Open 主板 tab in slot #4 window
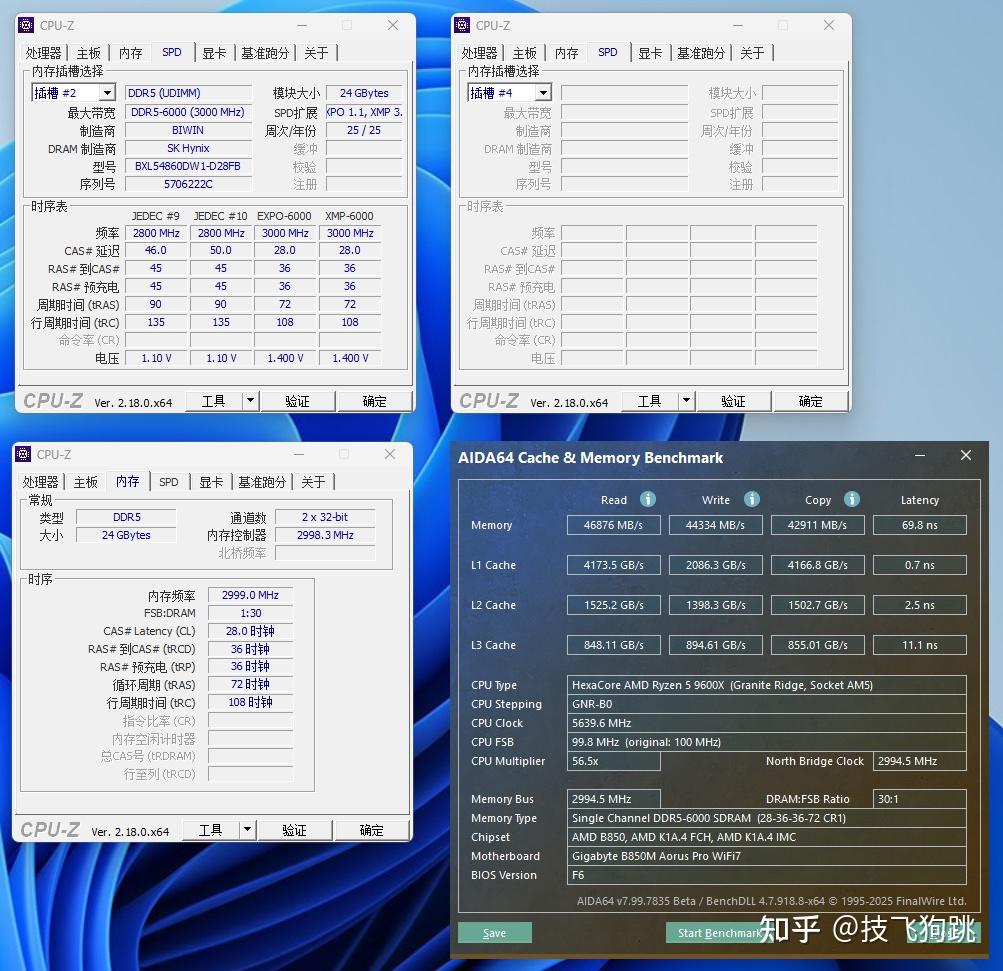 [525, 53]
